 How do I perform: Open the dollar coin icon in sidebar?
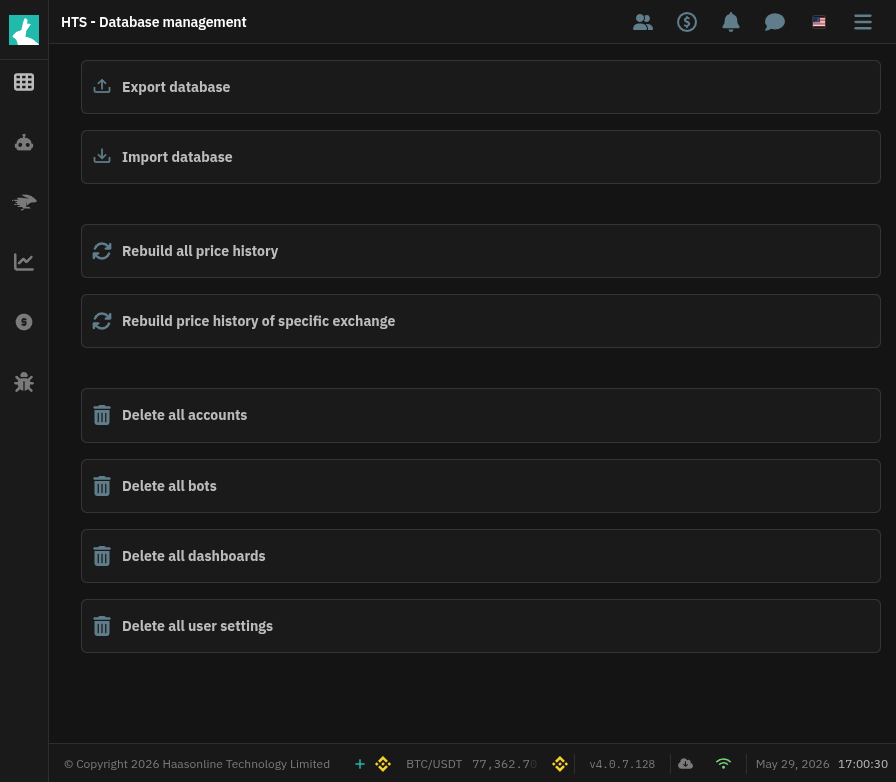click(24, 322)
